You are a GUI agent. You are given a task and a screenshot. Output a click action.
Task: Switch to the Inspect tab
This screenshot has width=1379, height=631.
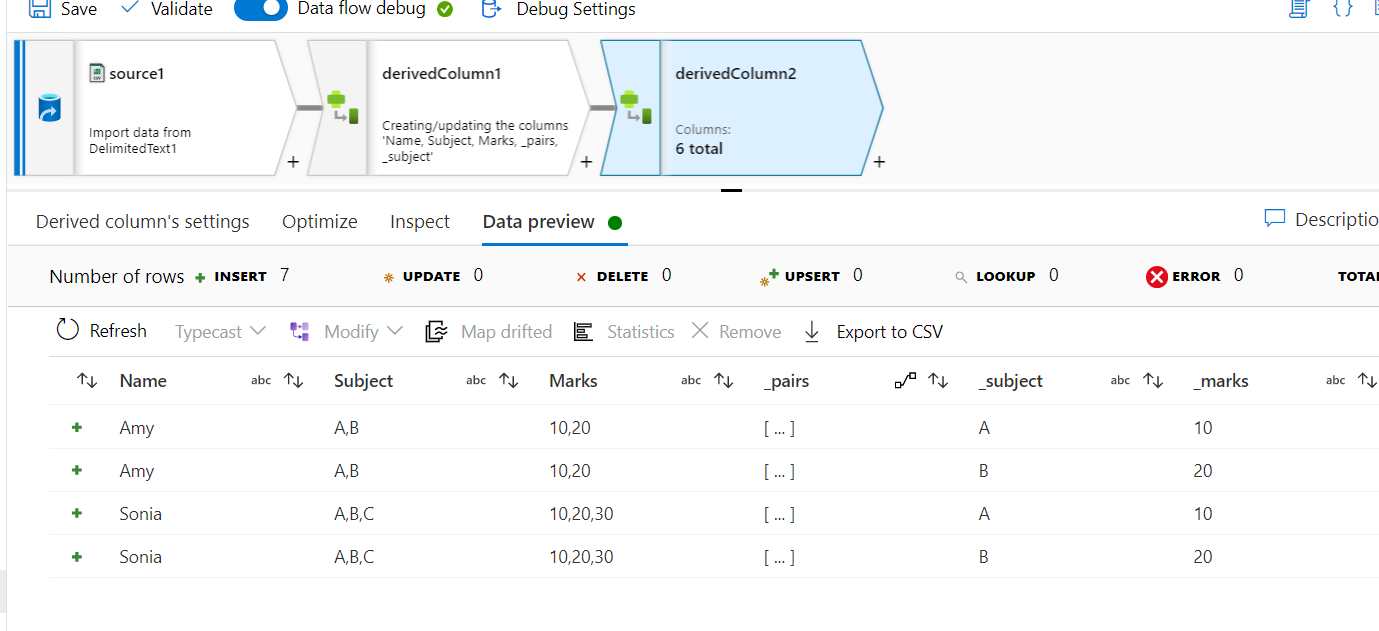tap(420, 222)
